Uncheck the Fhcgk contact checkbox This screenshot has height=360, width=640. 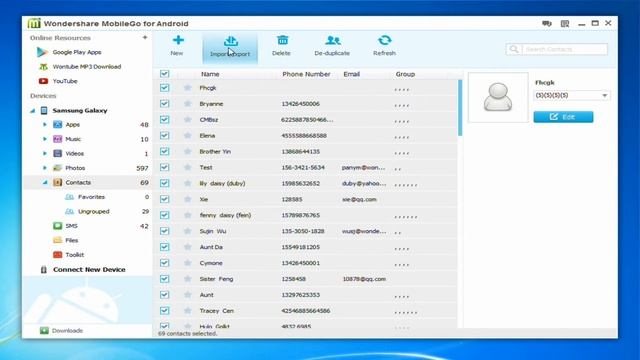coord(164,88)
